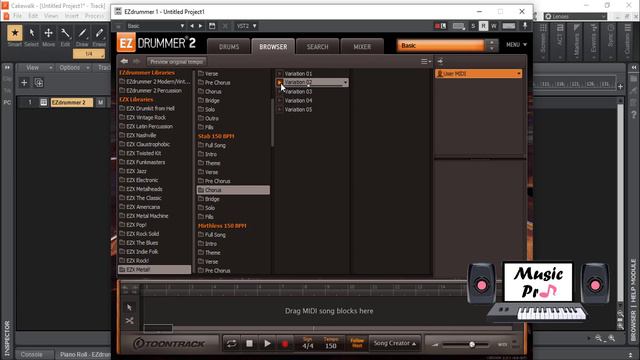This screenshot has width=640, height=360.
Task: Select the highlighted Chorus folder
Action: coord(233,190)
